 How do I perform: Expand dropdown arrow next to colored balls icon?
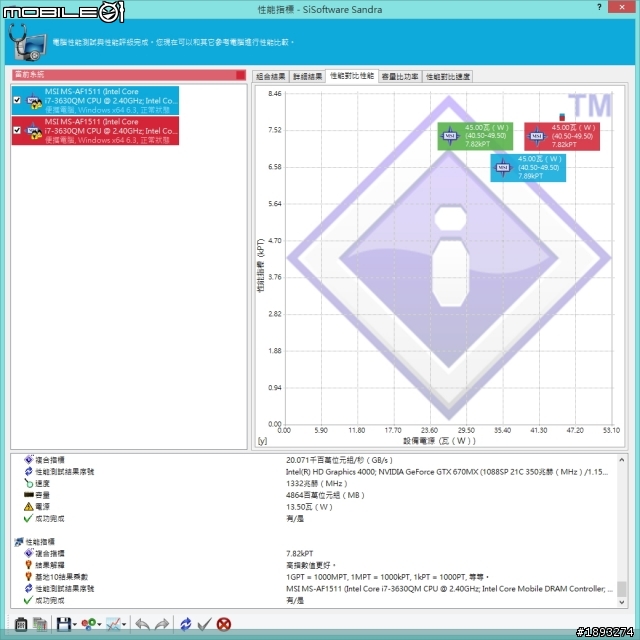point(99,625)
